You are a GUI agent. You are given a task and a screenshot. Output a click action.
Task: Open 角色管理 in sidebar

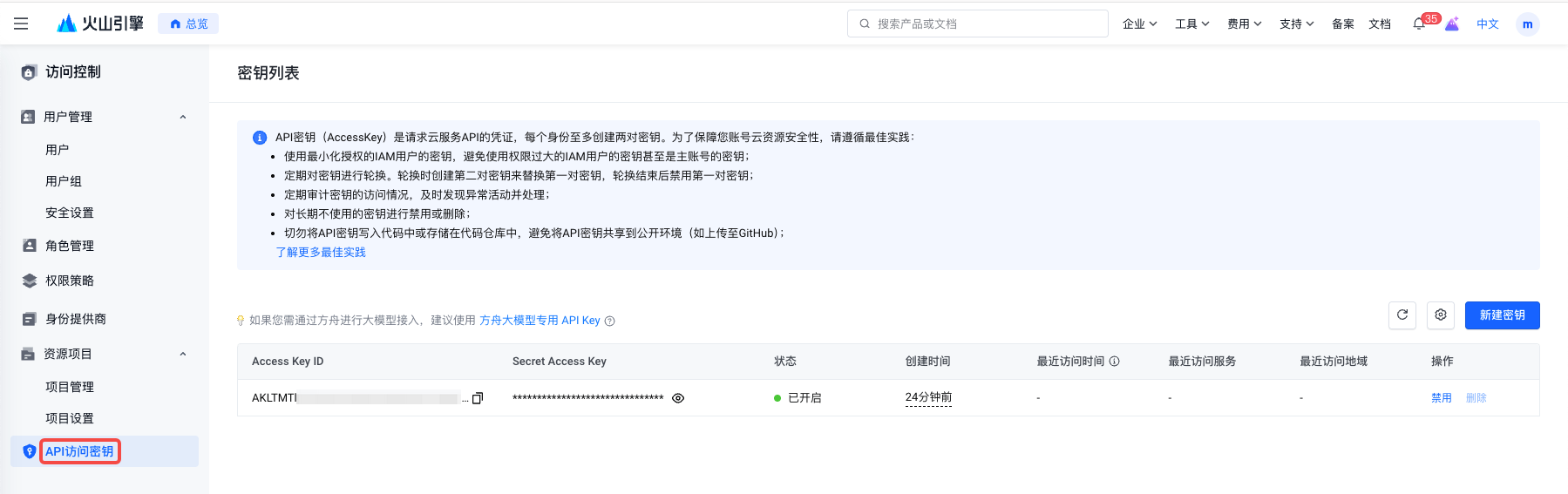coord(70,246)
